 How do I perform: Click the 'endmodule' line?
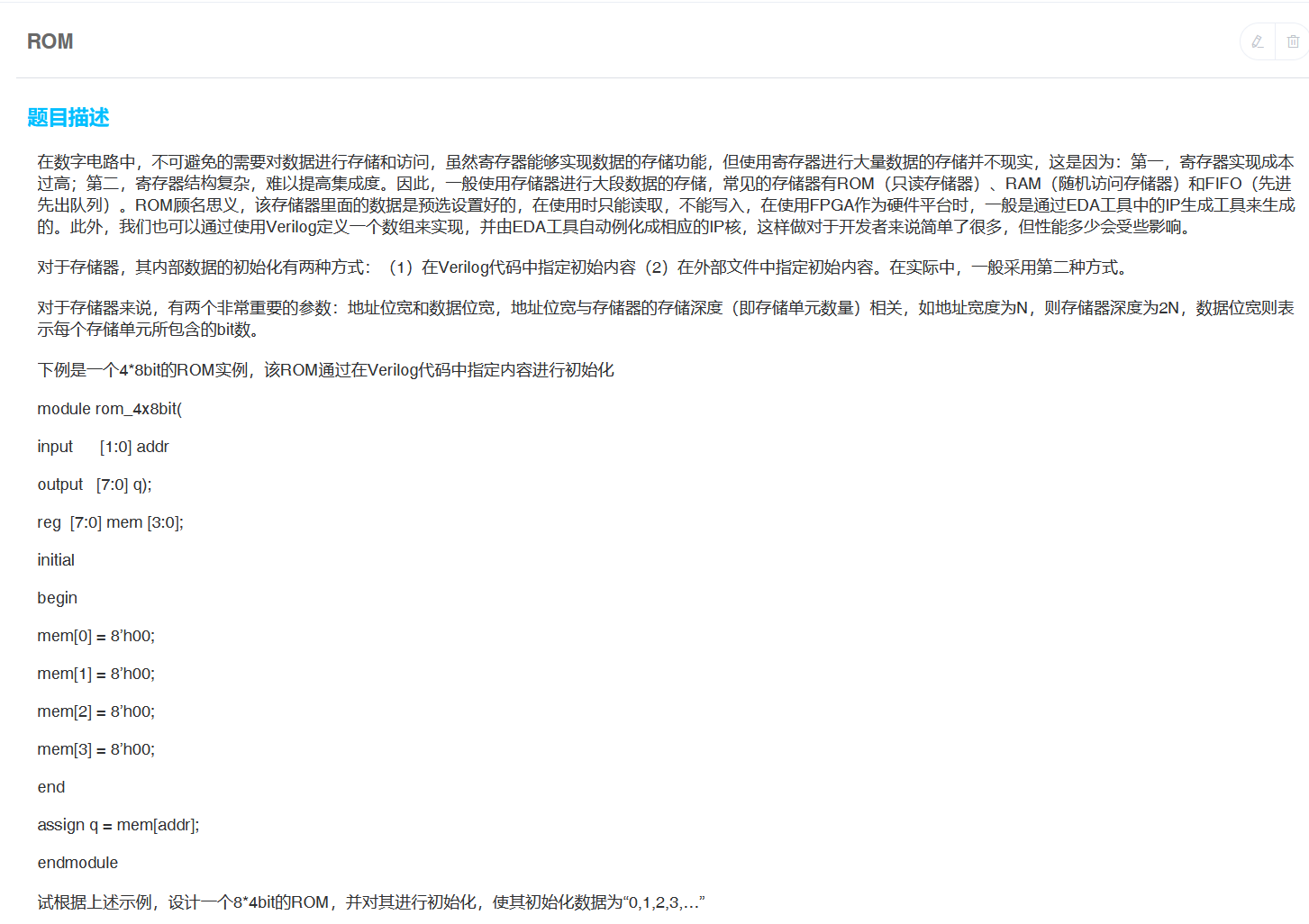pos(77,863)
